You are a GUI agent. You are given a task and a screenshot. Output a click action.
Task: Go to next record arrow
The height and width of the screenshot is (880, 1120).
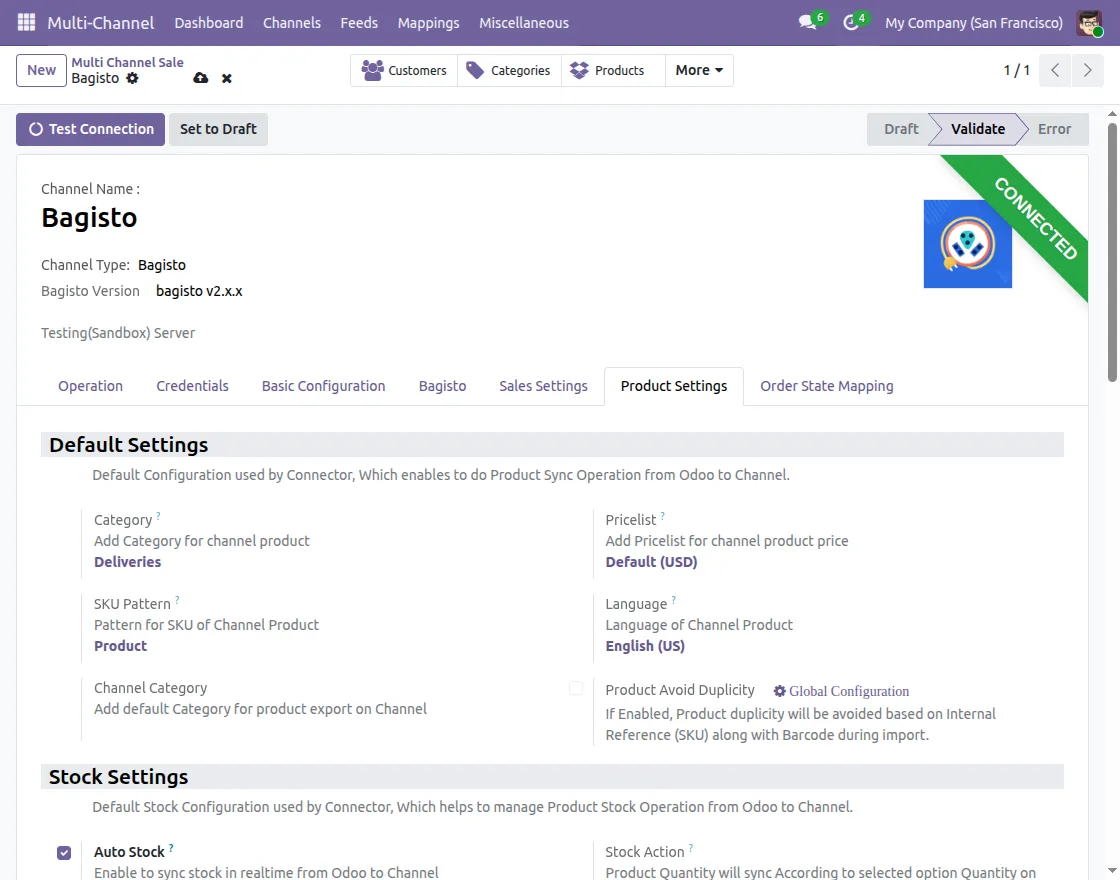tap(1087, 70)
